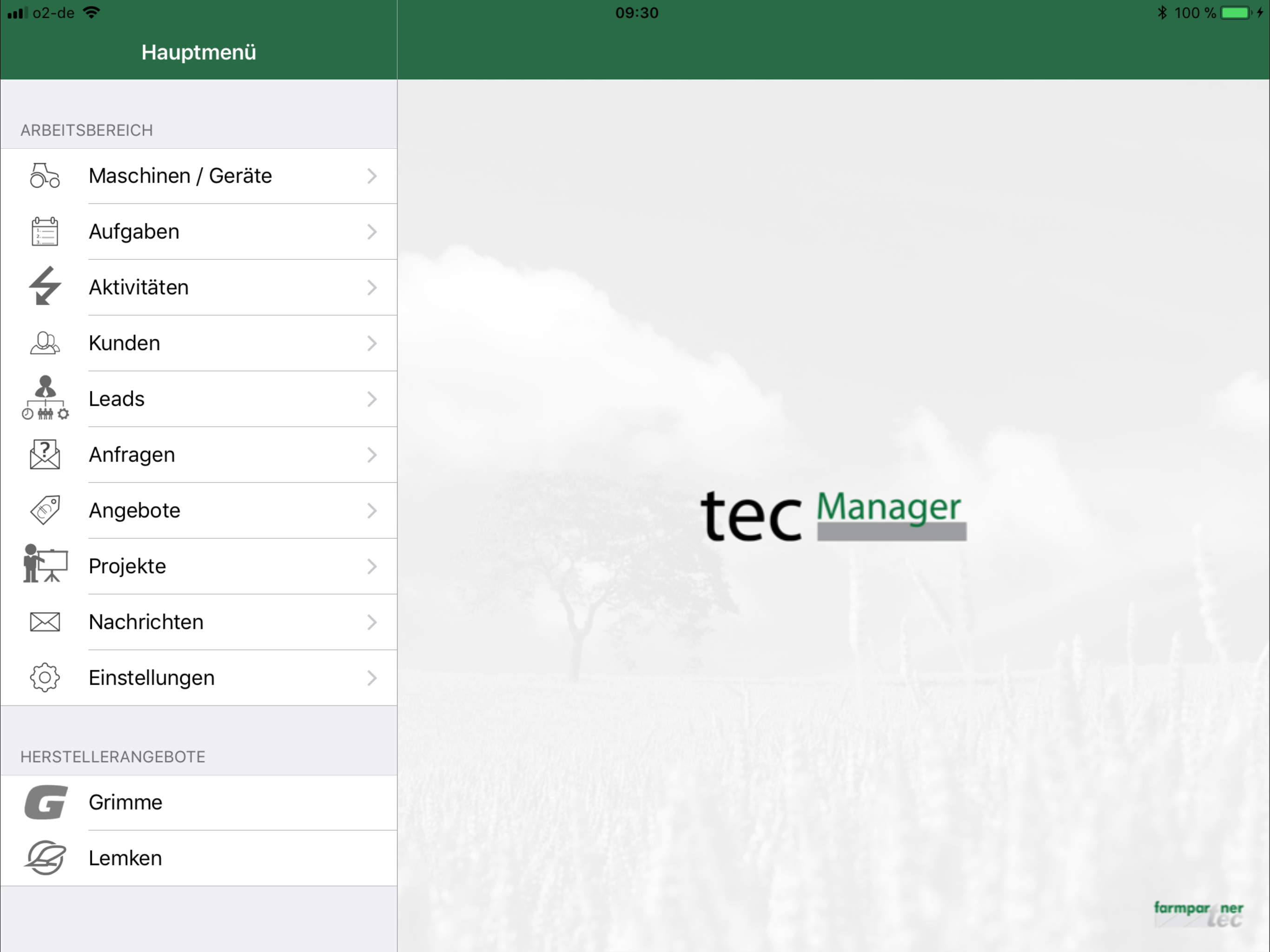Tap the Bluetooth icon in status bar
Viewport: 1270px width, 952px height.
1162,13
